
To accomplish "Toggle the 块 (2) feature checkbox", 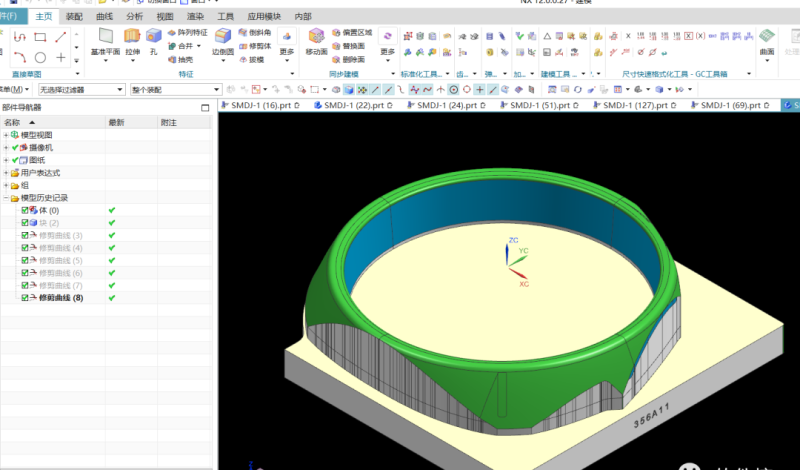I will click(x=25, y=223).
